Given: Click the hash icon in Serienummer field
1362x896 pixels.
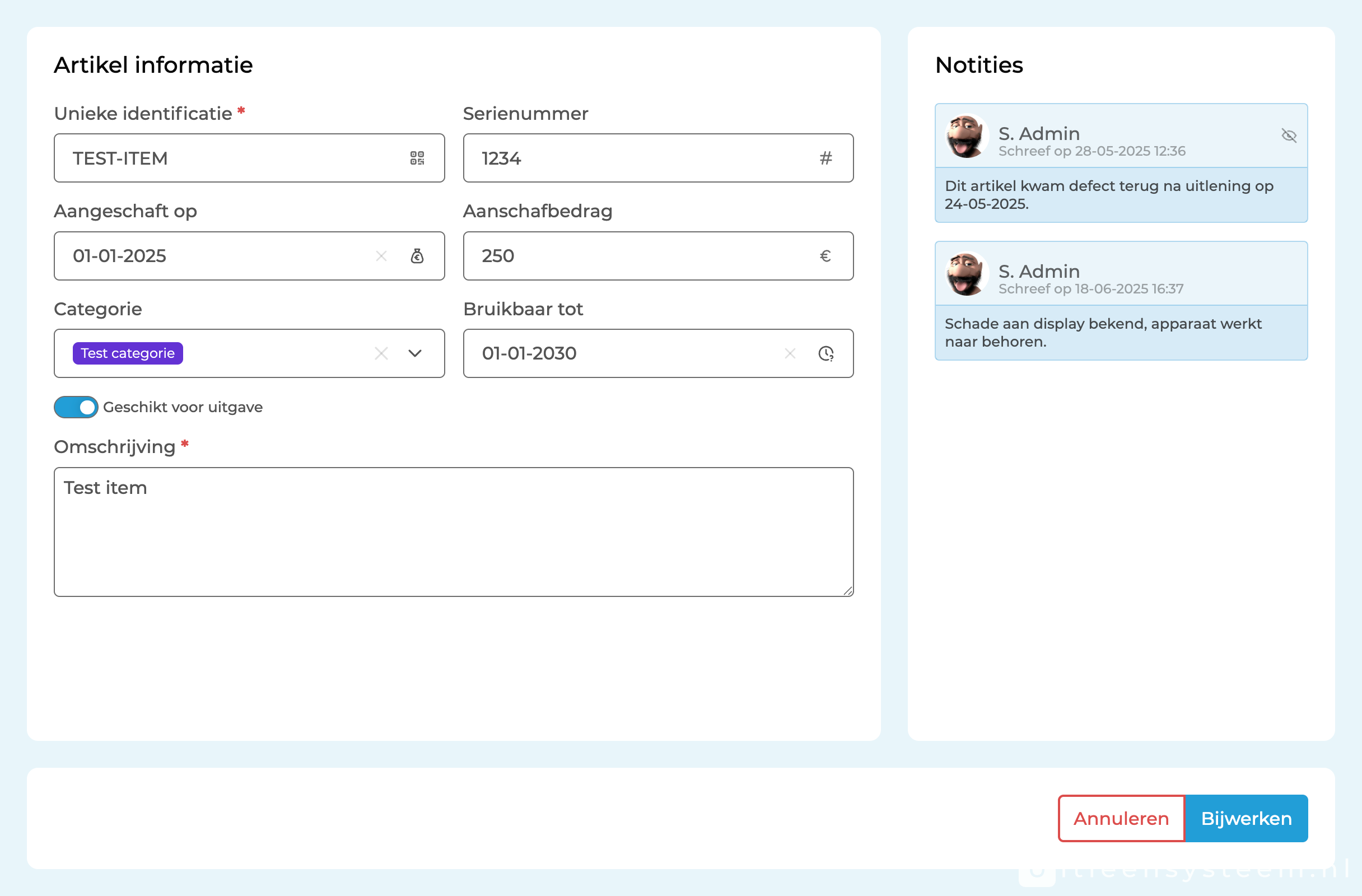Looking at the screenshot, I should (825, 158).
